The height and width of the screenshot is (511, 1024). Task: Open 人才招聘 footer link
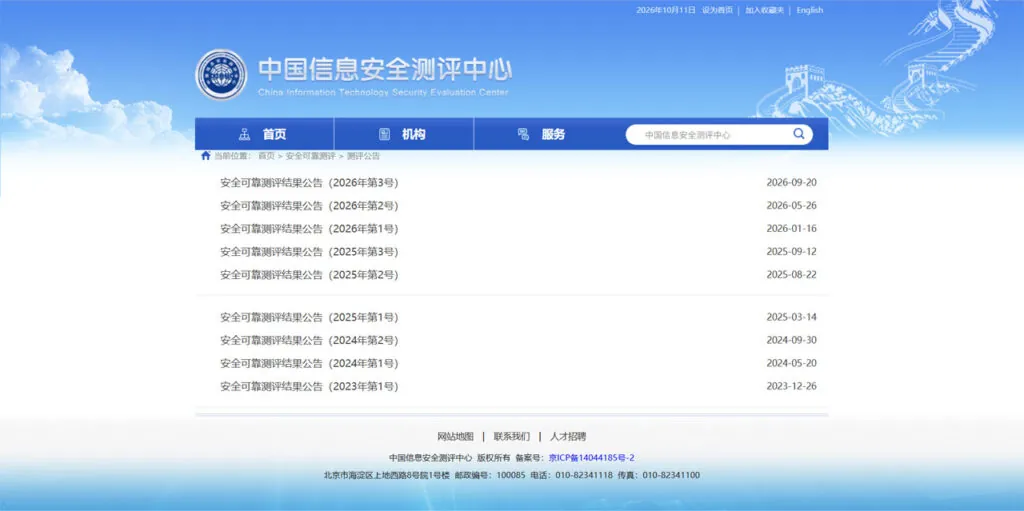(x=568, y=437)
